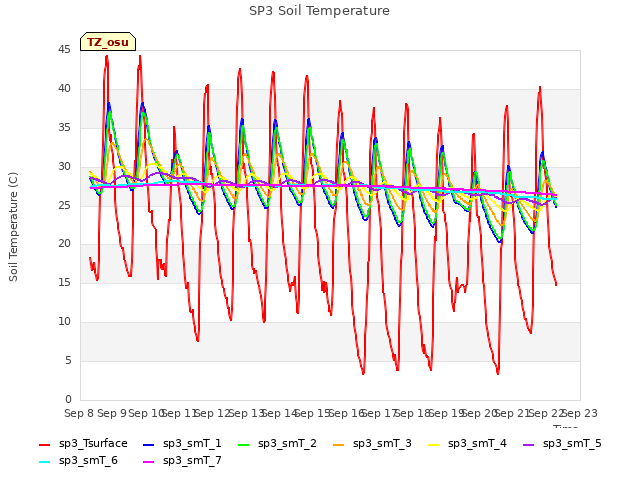This screenshot has height=480, width=640.
Task: Click the TZ_osu annotation label
Action: pyautogui.click(x=108, y=42)
